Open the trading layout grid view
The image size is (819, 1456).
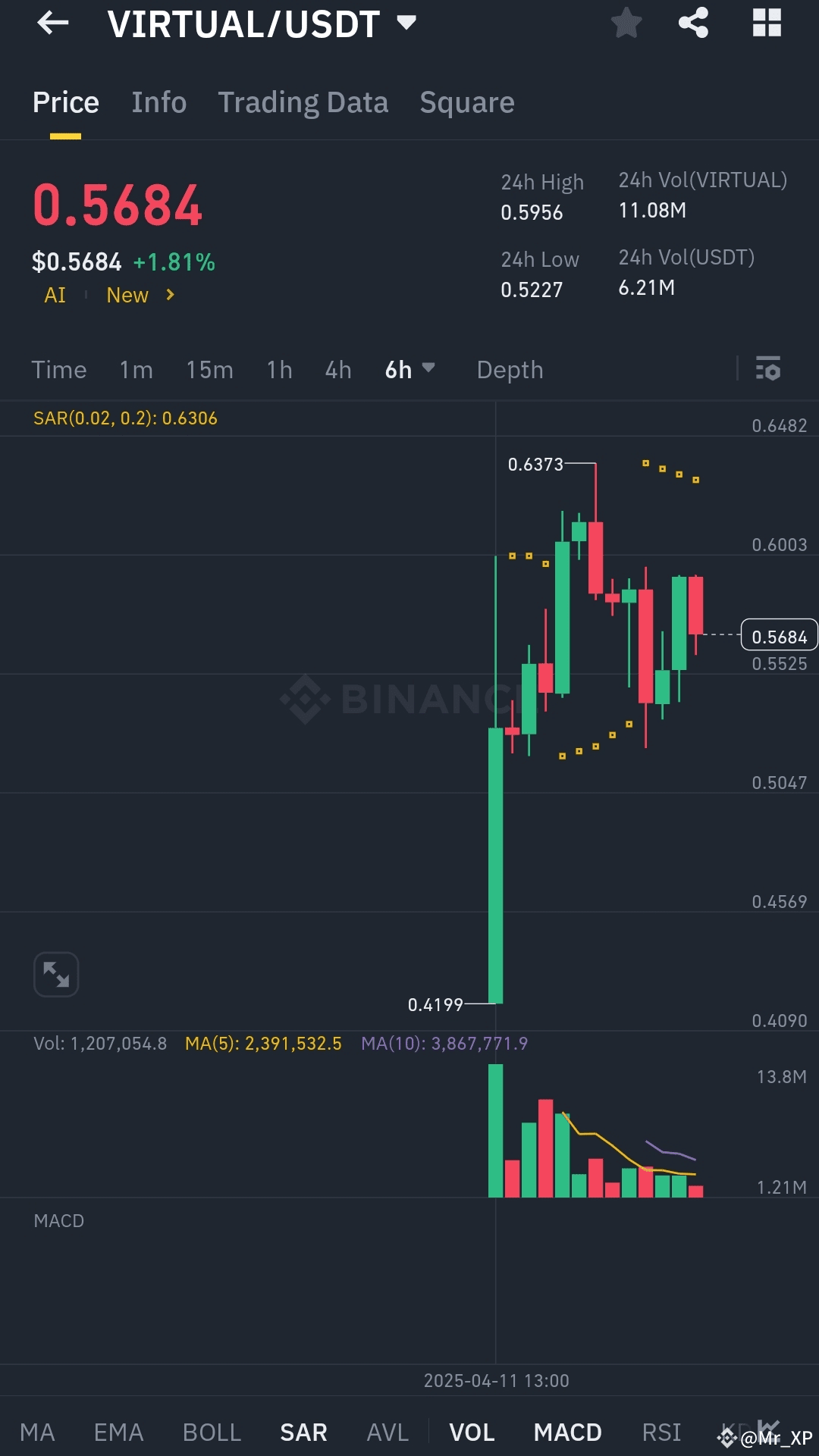pos(767,23)
